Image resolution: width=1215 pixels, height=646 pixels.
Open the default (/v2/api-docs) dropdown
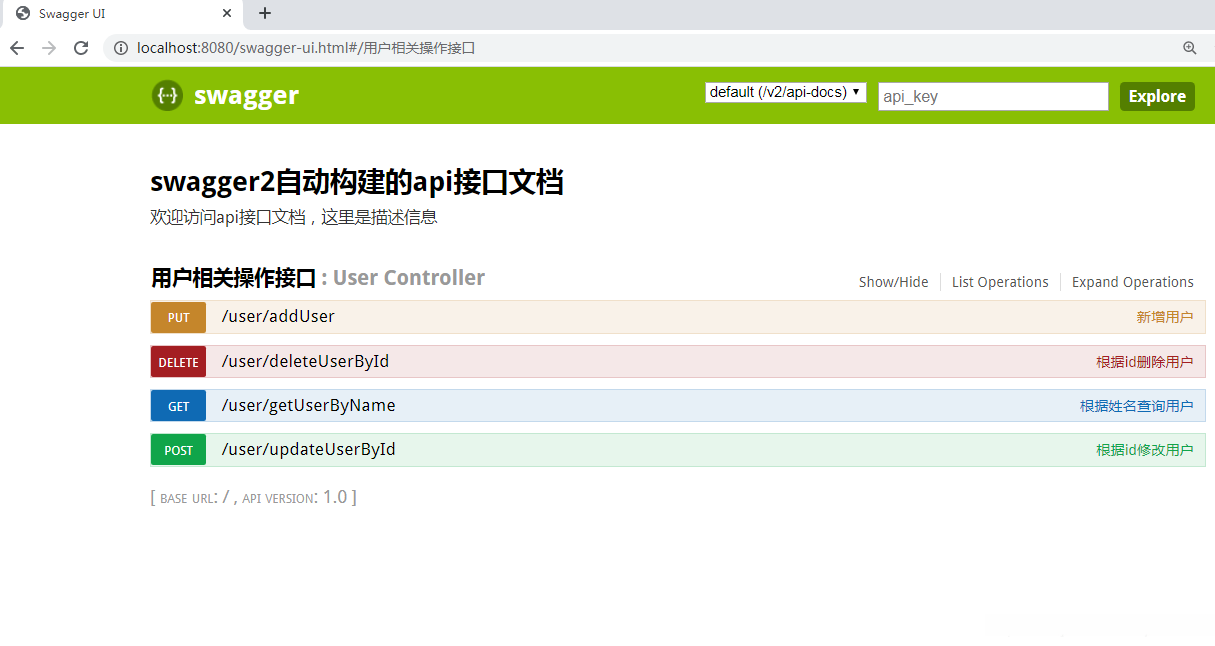click(x=786, y=92)
